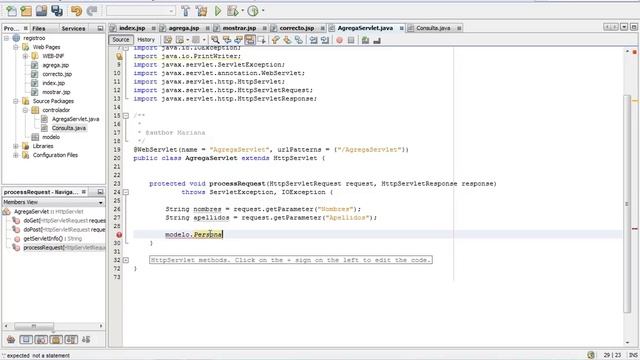Viewport: 640px width, 360px height.
Task: Toggle Highlight Search editor icon
Action: (250, 40)
